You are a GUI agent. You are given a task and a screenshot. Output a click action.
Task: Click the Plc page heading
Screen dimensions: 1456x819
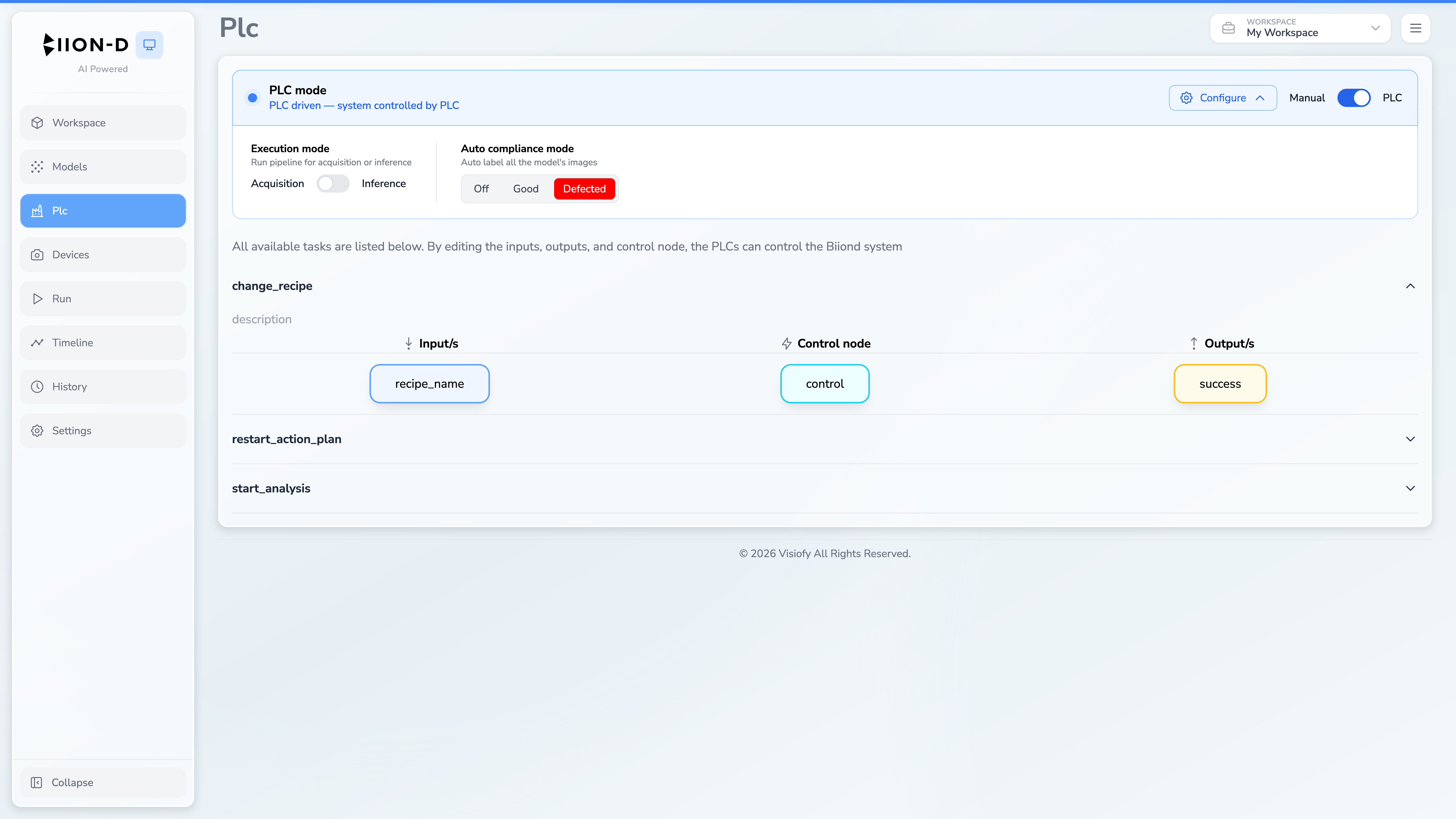239,28
